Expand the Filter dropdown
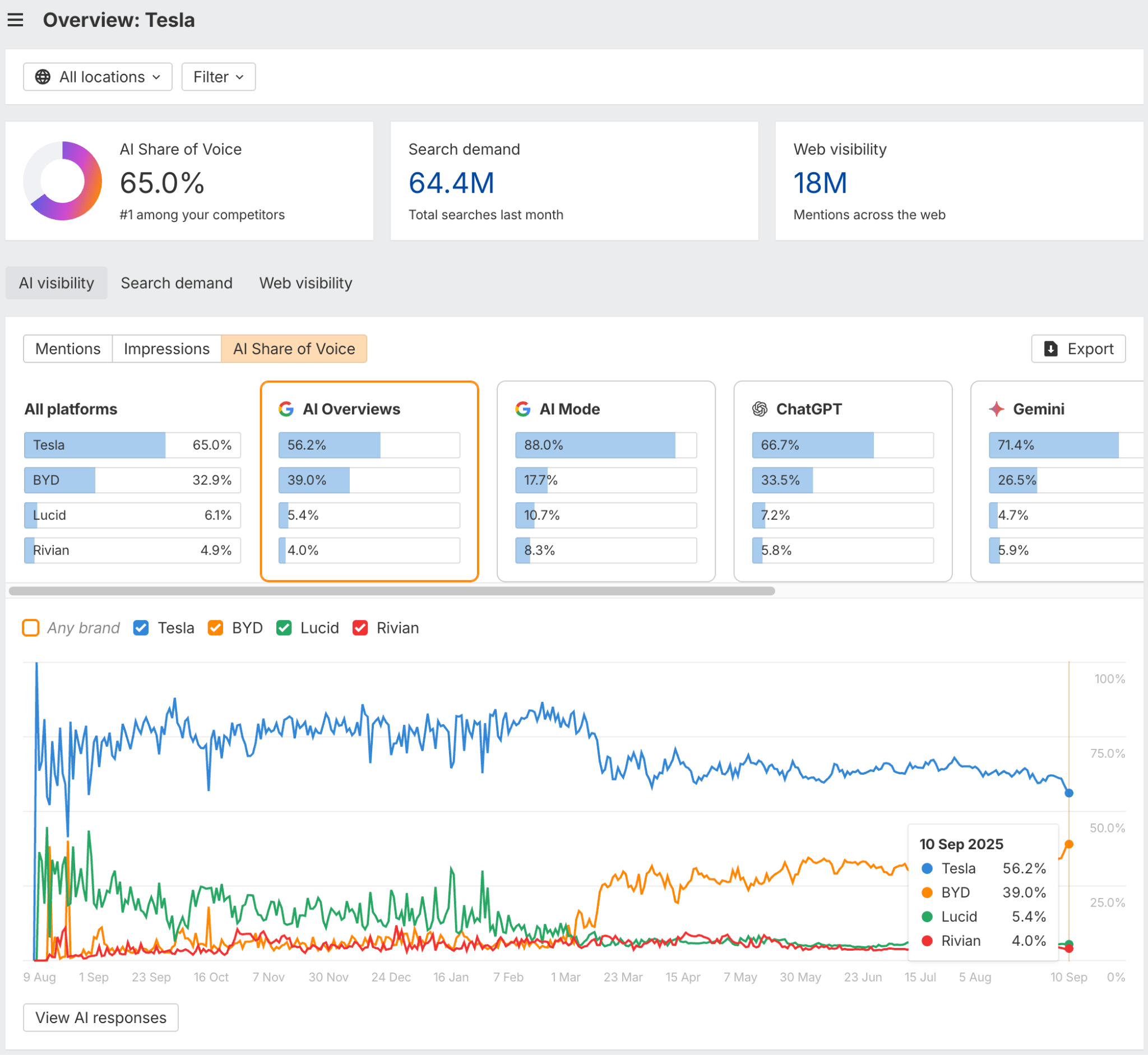The image size is (1148, 1055). tap(217, 76)
